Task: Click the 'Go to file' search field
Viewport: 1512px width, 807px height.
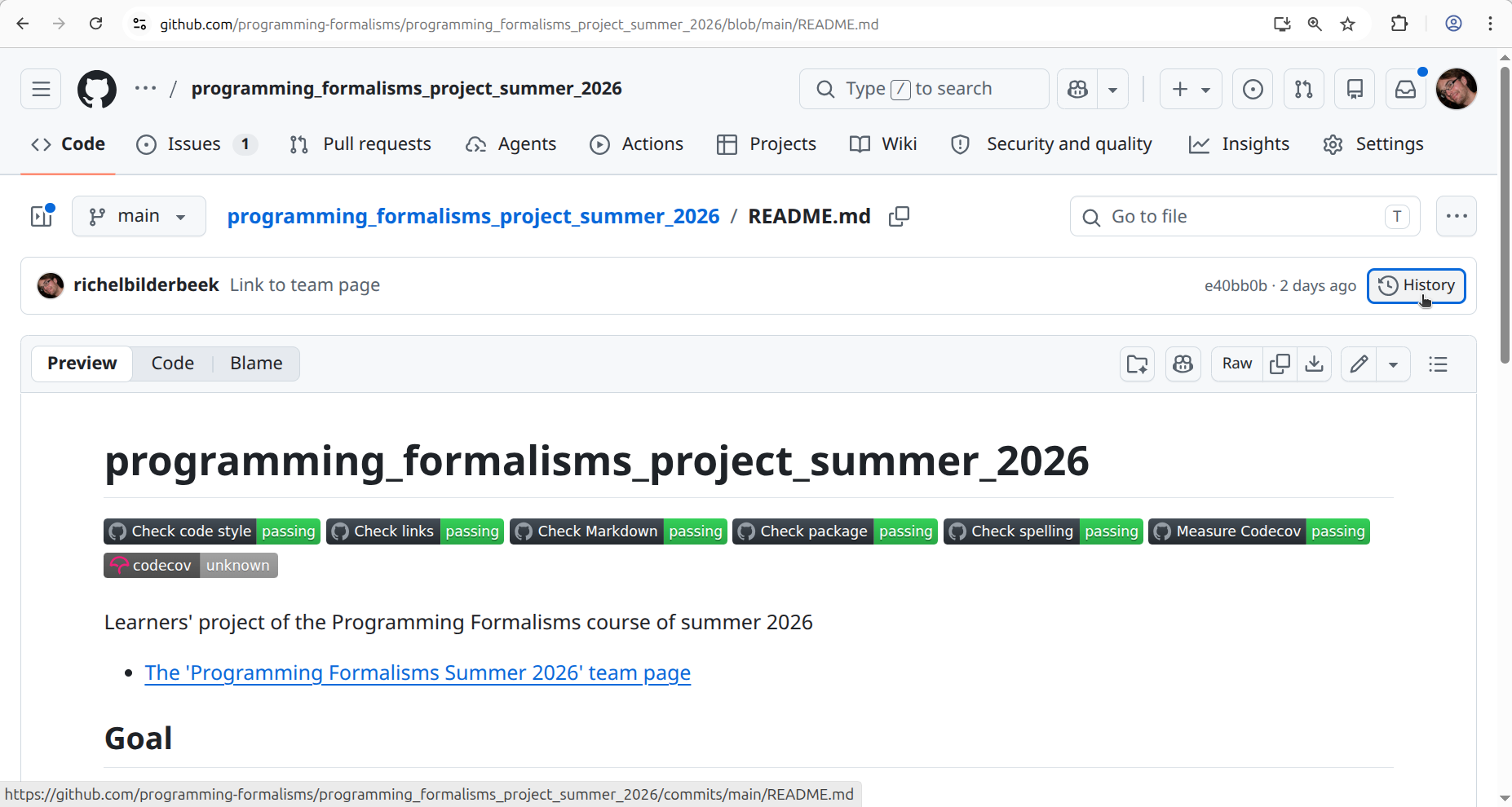Action: point(1245,216)
